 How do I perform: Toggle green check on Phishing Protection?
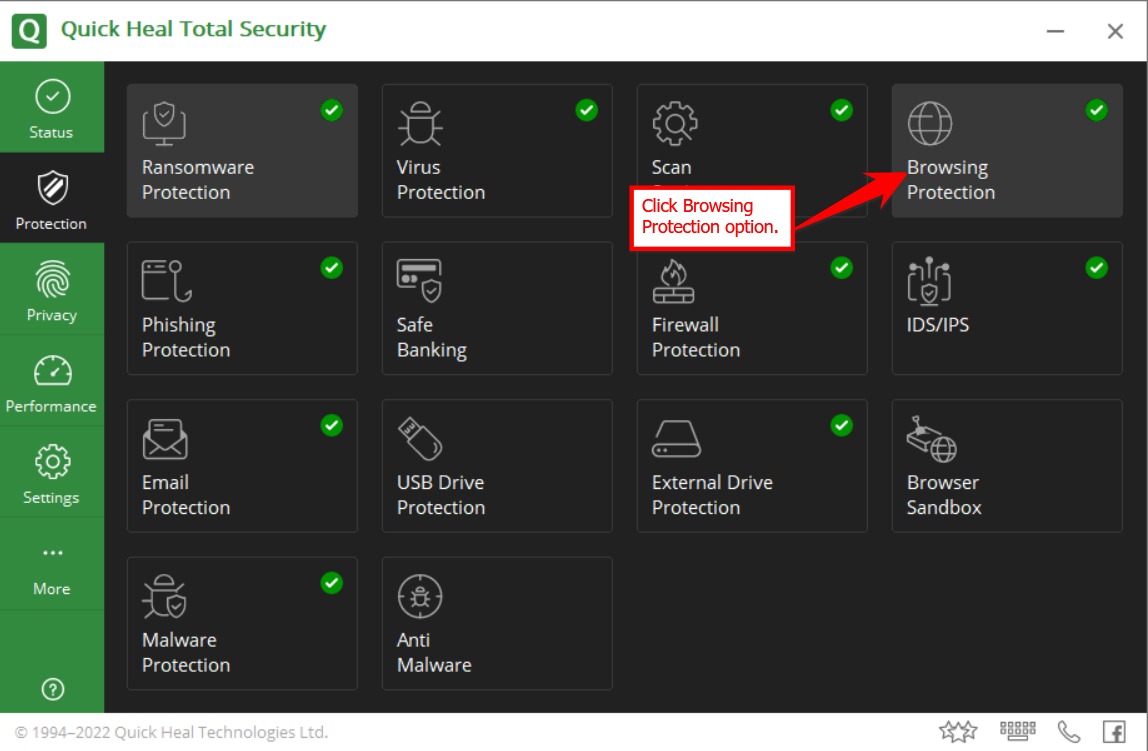click(331, 268)
